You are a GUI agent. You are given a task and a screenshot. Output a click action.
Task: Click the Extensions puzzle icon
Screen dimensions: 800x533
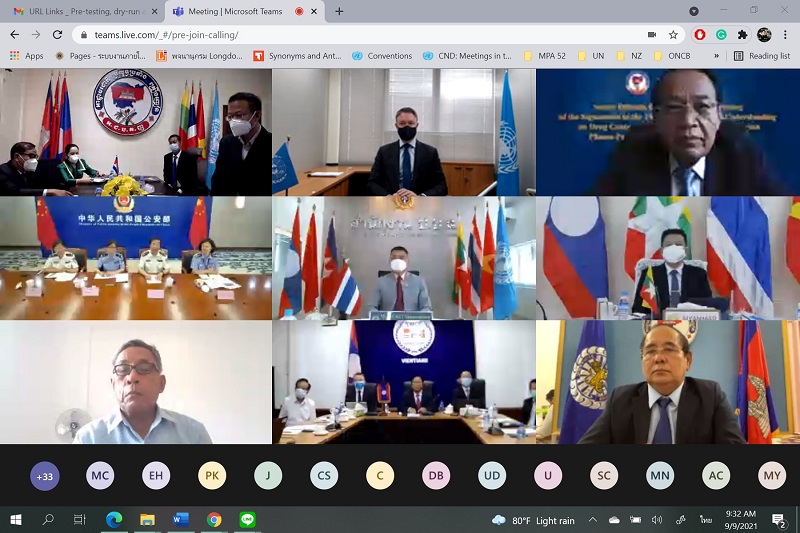[742, 34]
